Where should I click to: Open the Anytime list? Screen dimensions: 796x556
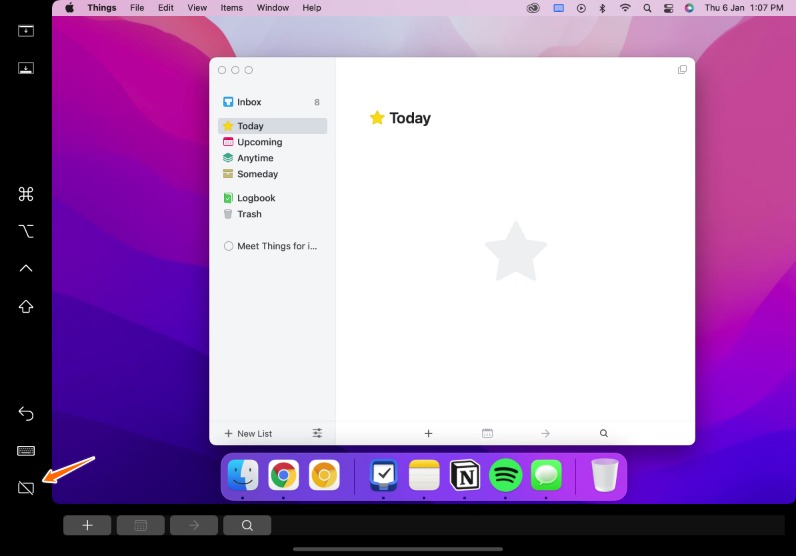pyautogui.click(x=272, y=158)
